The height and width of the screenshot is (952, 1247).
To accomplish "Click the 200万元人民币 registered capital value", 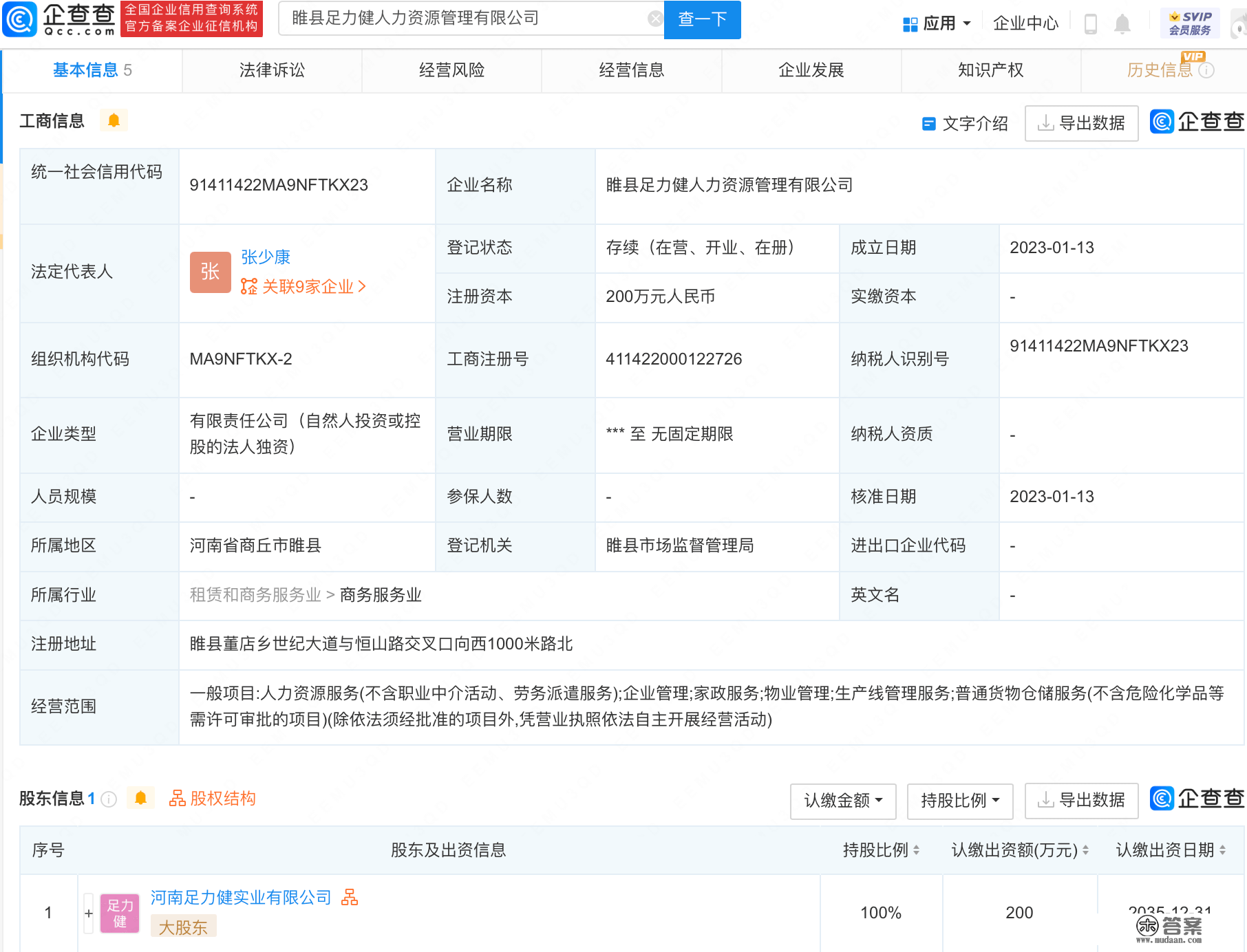I will pos(661,296).
